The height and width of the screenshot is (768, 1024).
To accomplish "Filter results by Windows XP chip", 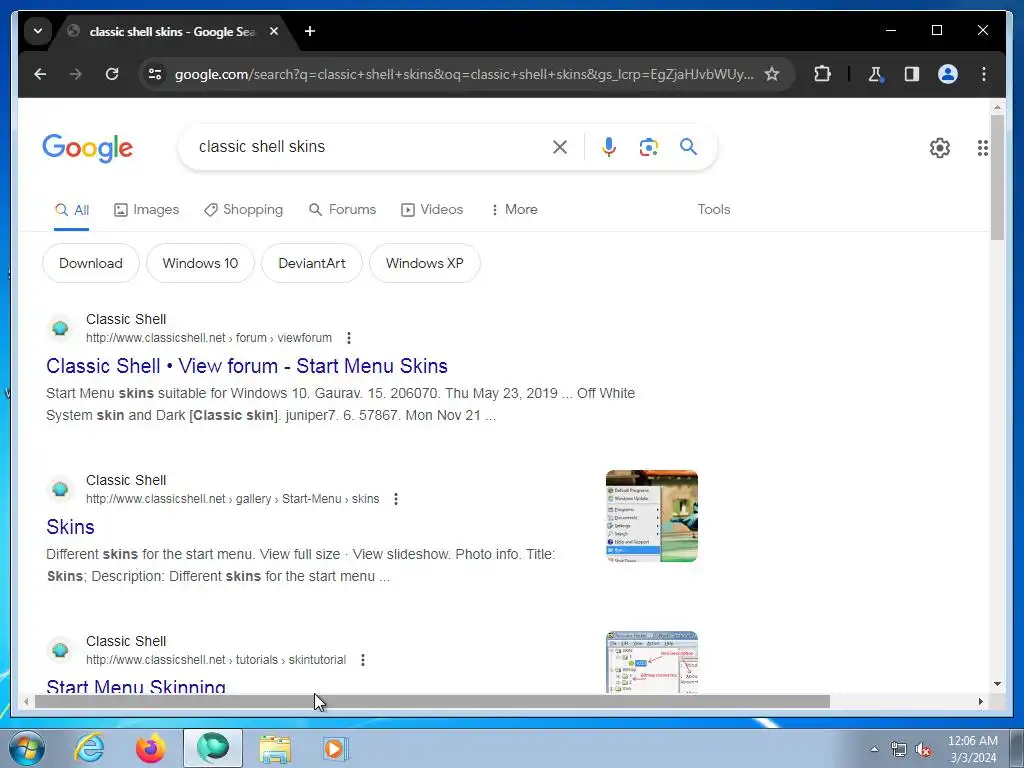I will 424,264.
